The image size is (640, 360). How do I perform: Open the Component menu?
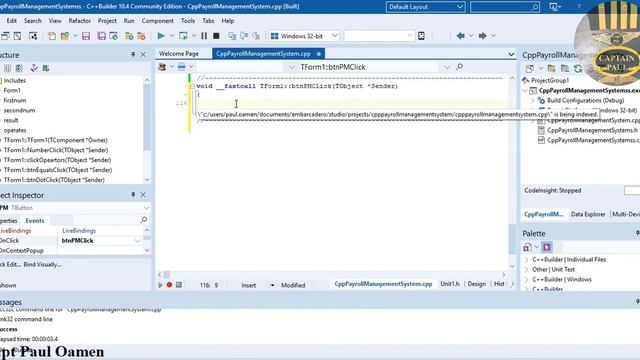click(158, 20)
